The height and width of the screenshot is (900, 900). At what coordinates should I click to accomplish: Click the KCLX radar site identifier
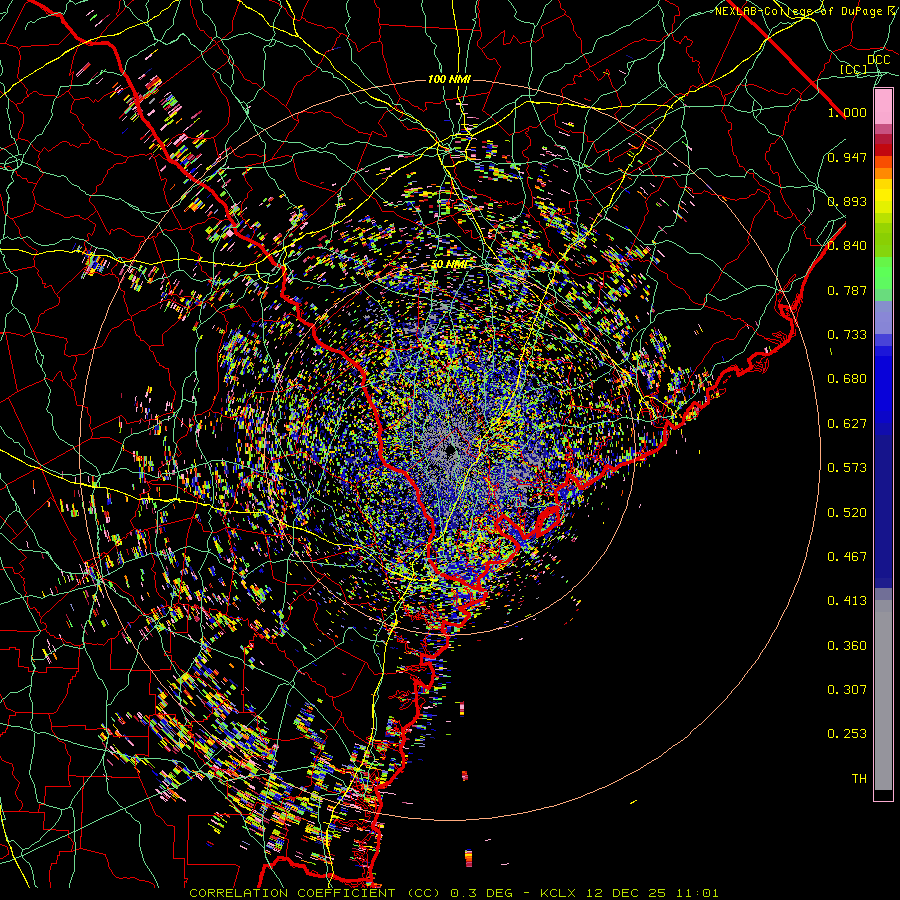(x=558, y=893)
